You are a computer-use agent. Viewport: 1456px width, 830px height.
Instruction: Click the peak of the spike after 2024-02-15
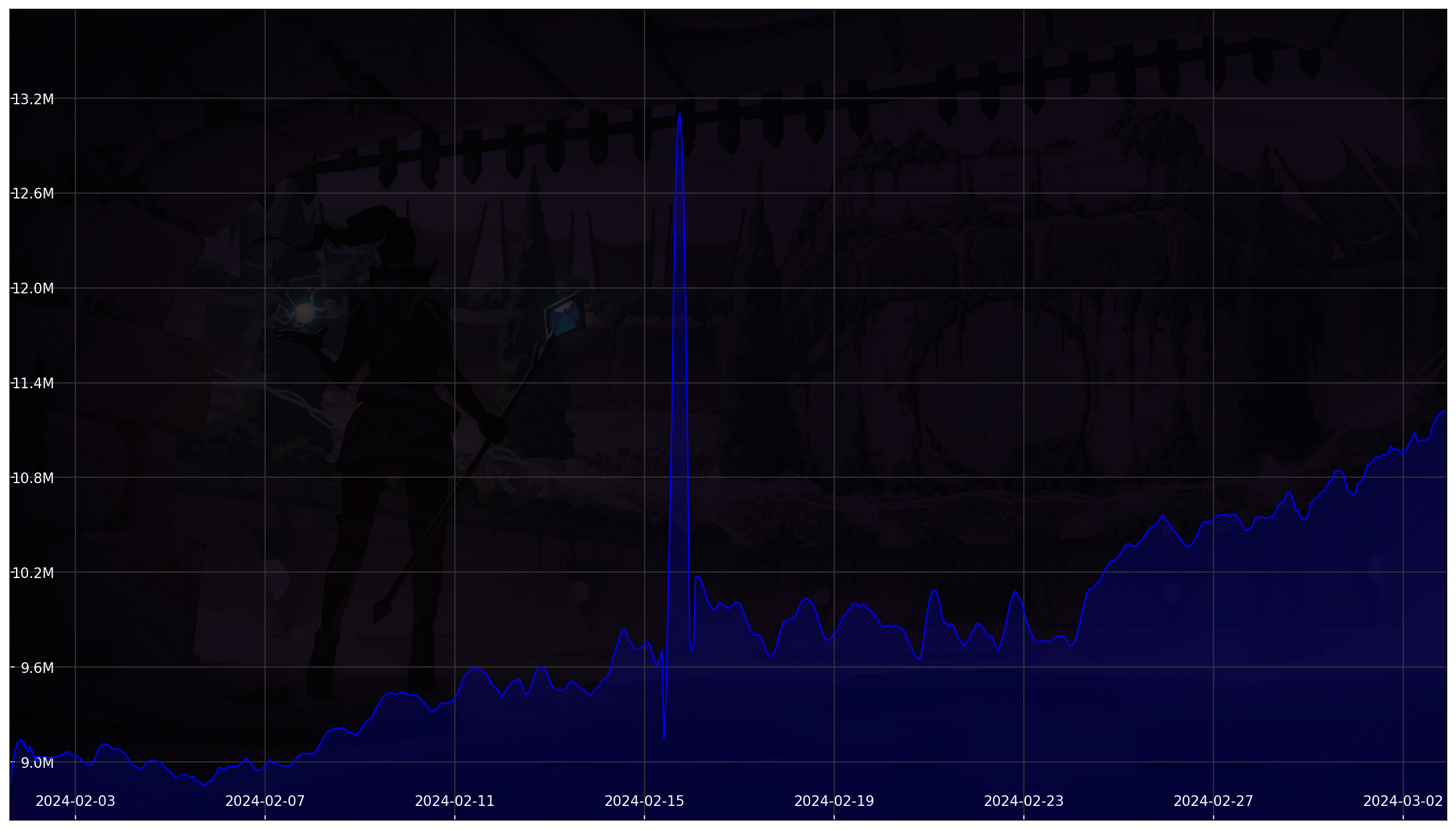pyautogui.click(x=680, y=114)
